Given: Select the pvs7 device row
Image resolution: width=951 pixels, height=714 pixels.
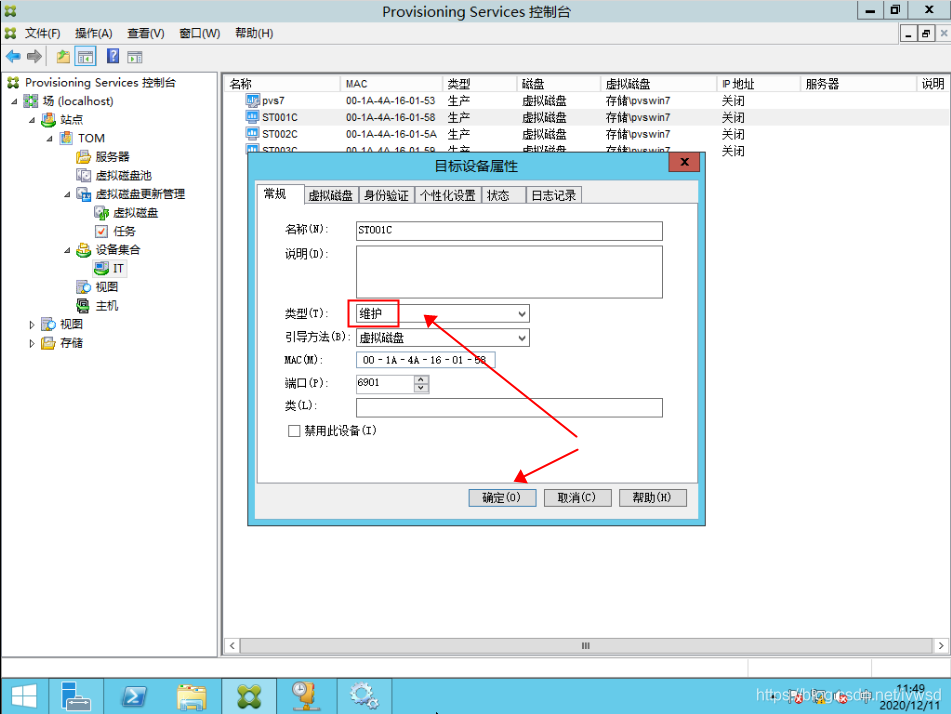Looking at the screenshot, I should [x=273, y=101].
